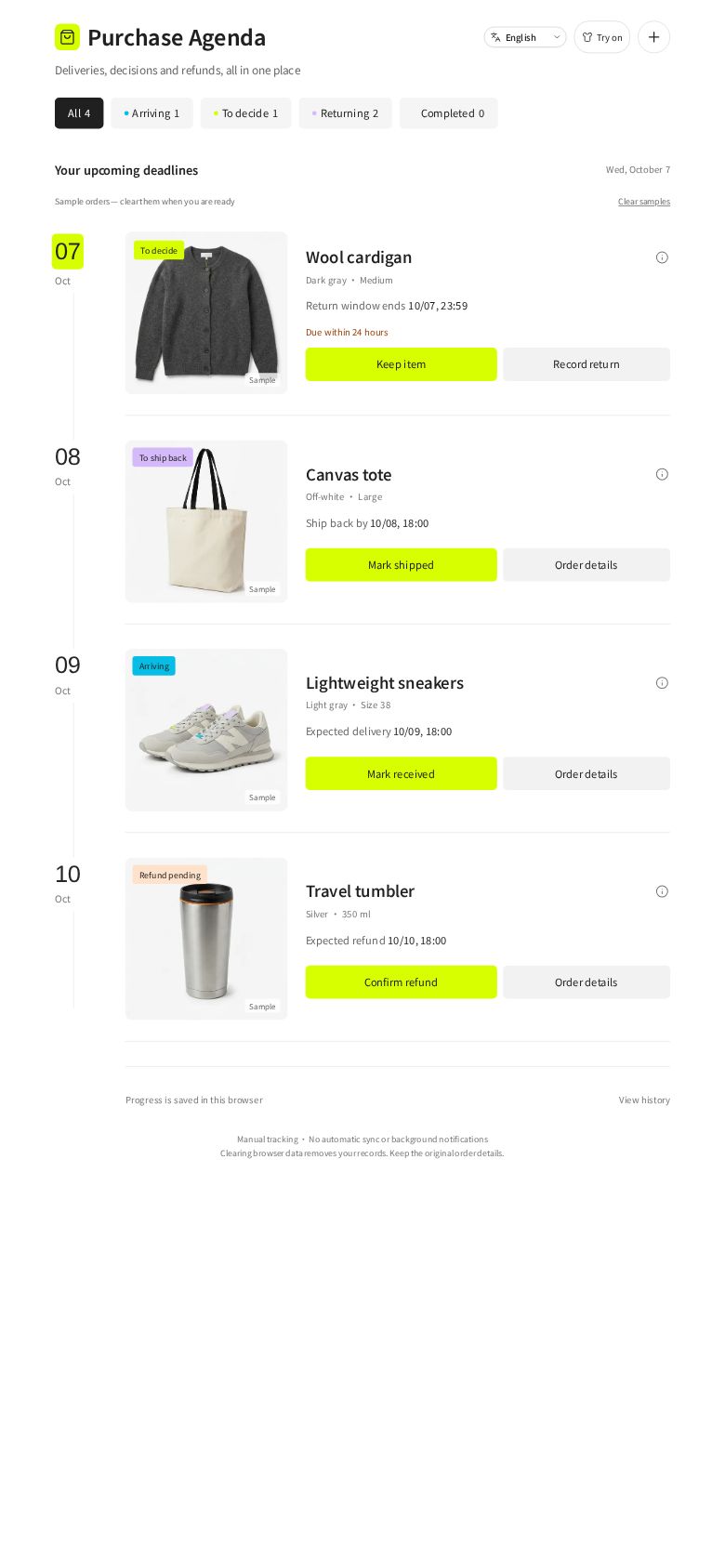725x1568 pixels.
Task: Click the Try on shirt icon button
Action: coord(601,37)
